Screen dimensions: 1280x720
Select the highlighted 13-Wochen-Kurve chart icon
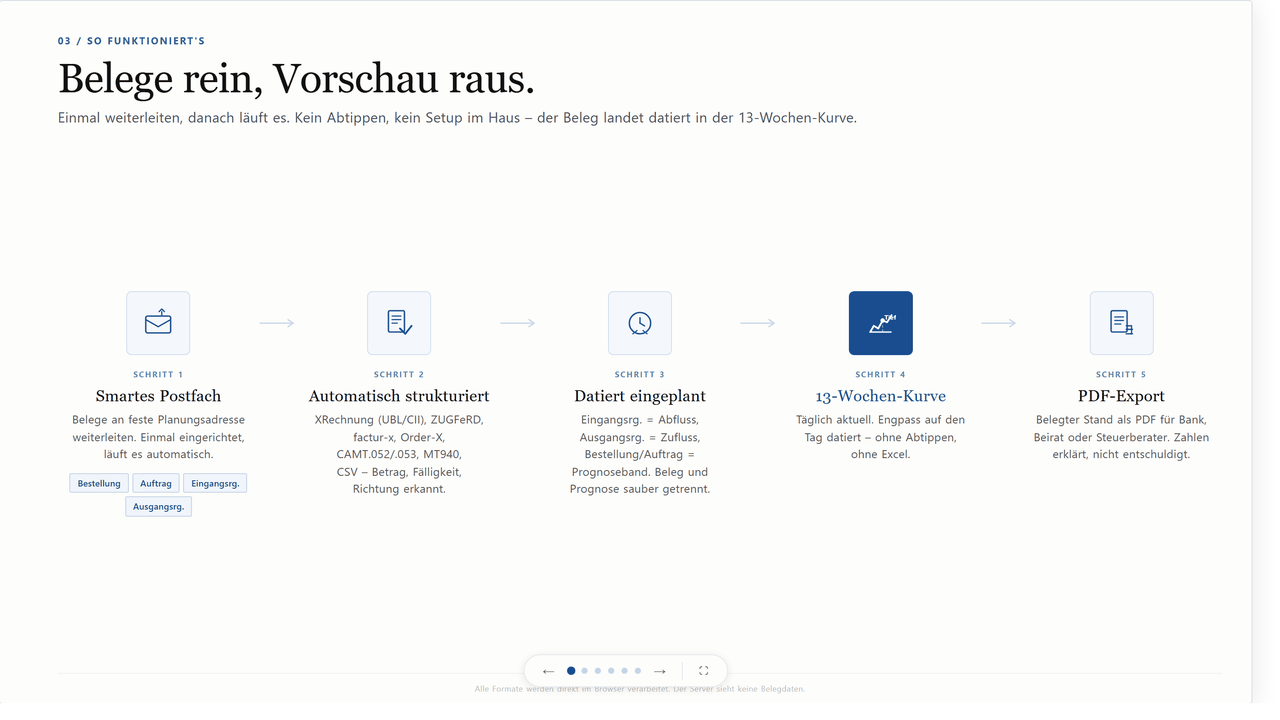[x=881, y=323]
